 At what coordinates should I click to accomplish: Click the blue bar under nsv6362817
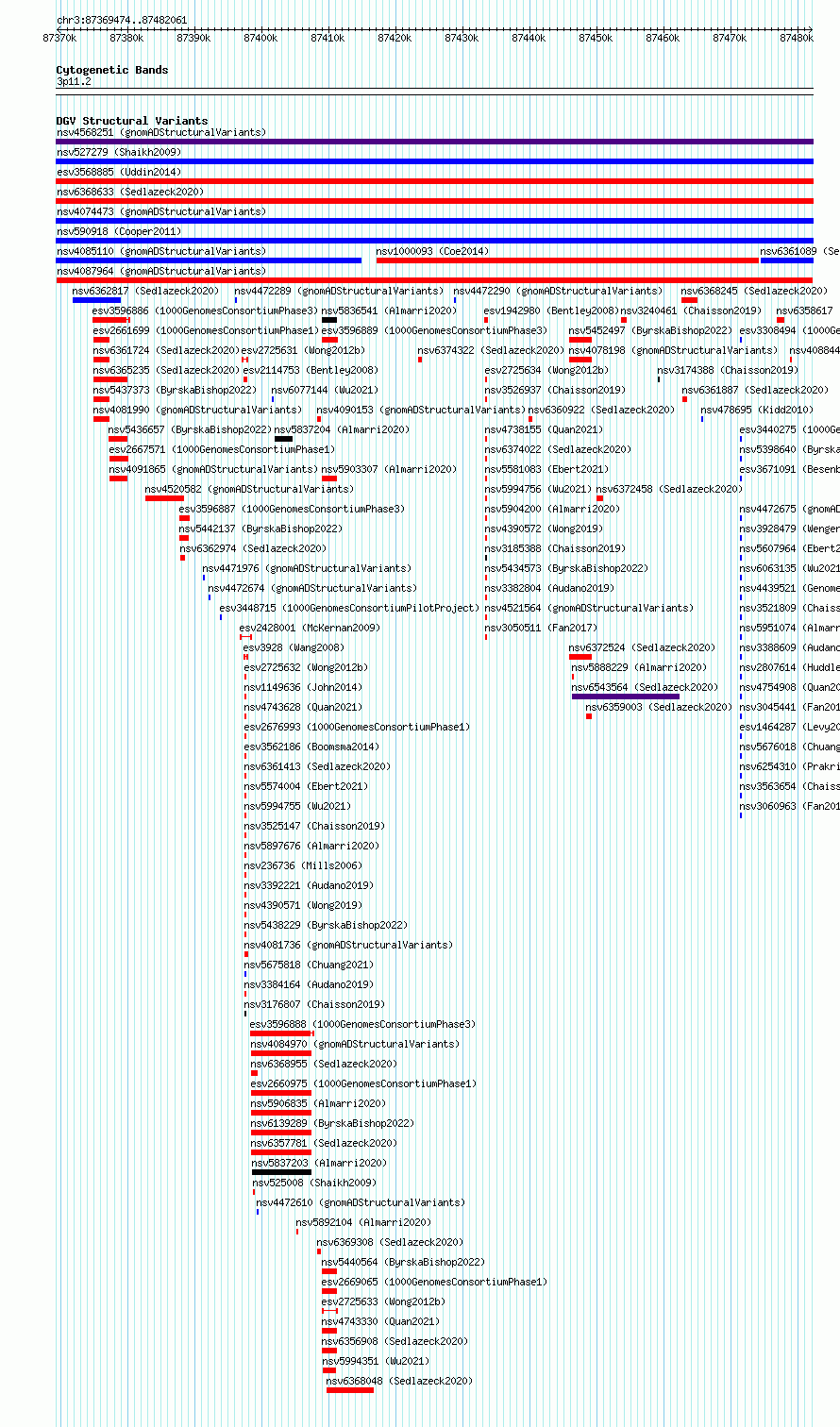(97, 300)
